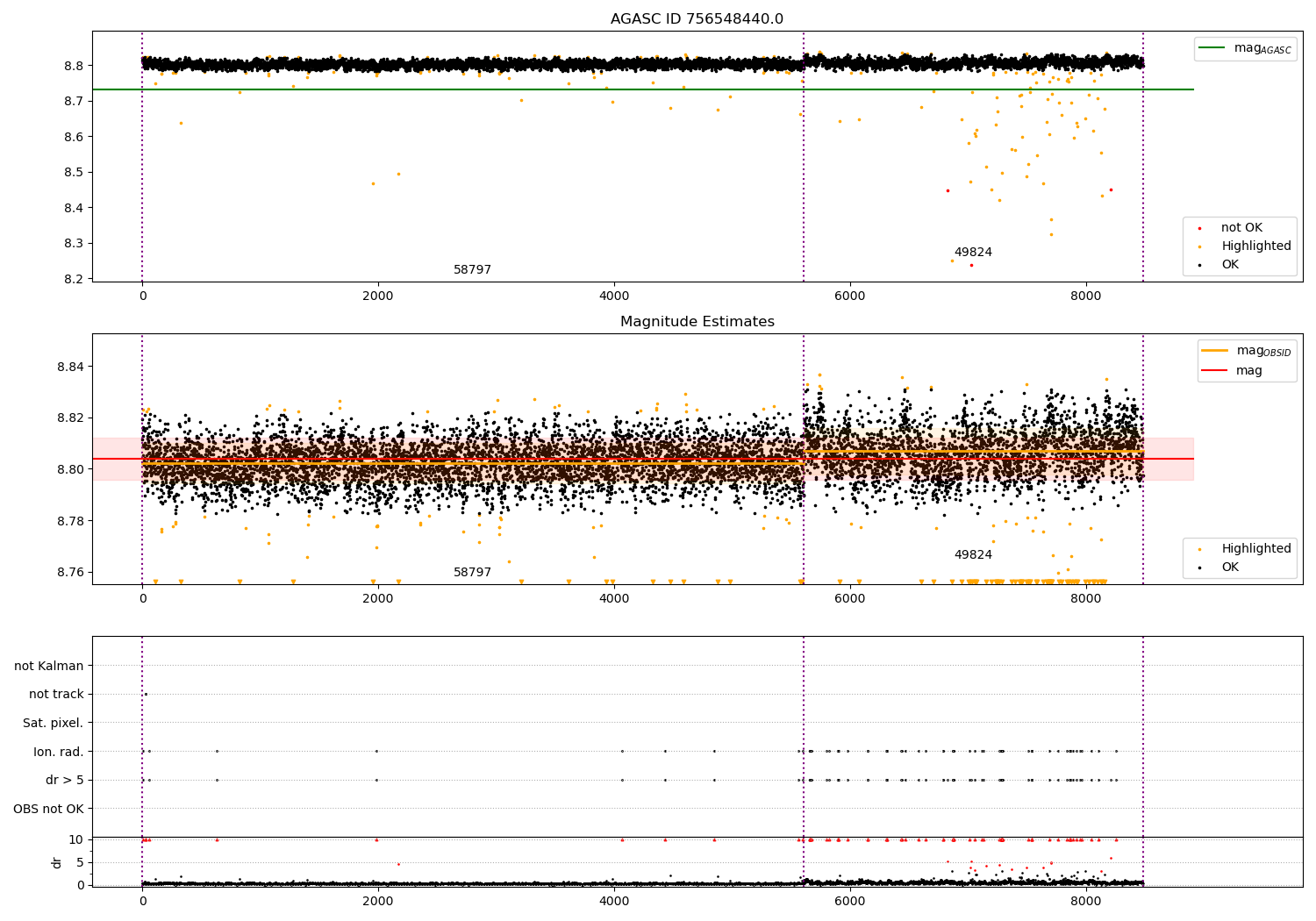Click the orange mag OBSID line swatch in legend
The image size is (1316, 921).
tap(1215, 351)
